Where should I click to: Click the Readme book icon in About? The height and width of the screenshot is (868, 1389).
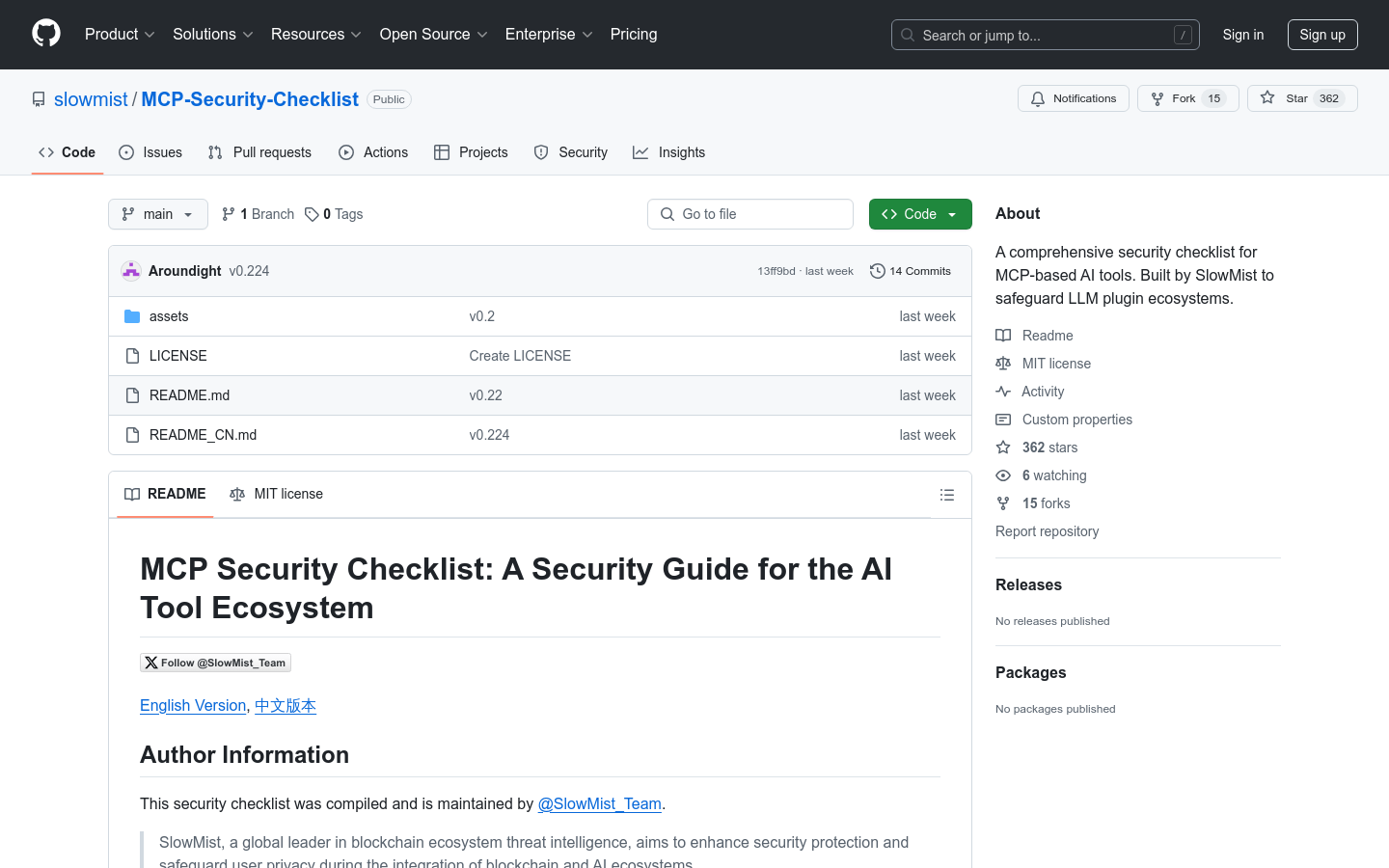point(1003,336)
